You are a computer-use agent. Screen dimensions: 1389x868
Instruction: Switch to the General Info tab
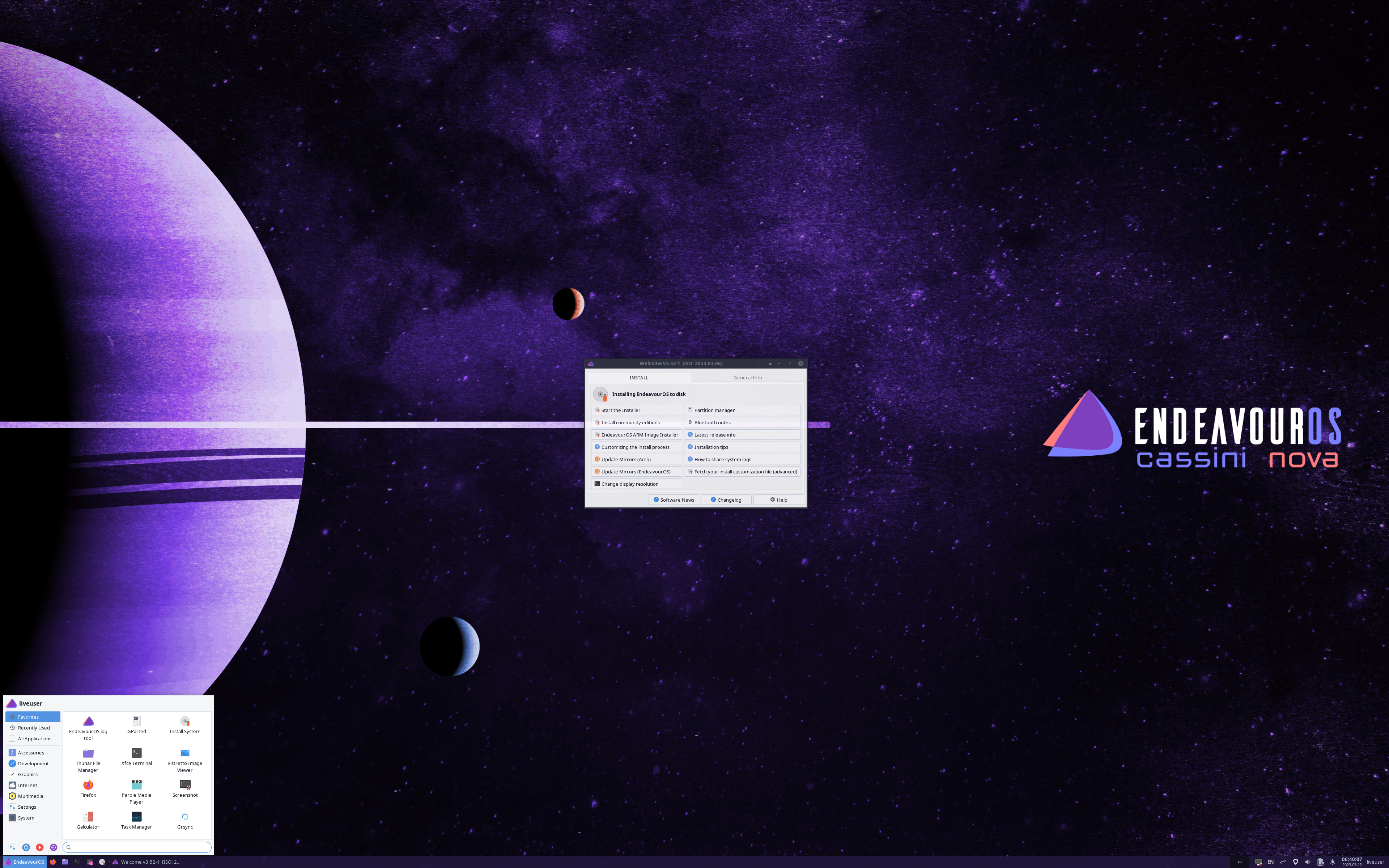(x=747, y=378)
